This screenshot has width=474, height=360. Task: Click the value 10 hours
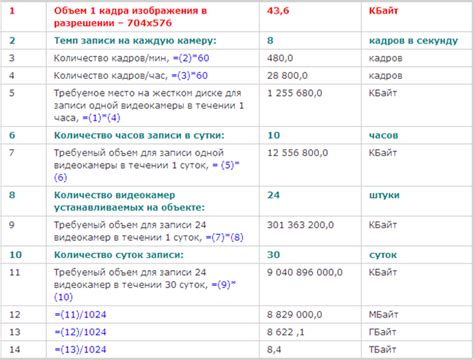point(273,135)
